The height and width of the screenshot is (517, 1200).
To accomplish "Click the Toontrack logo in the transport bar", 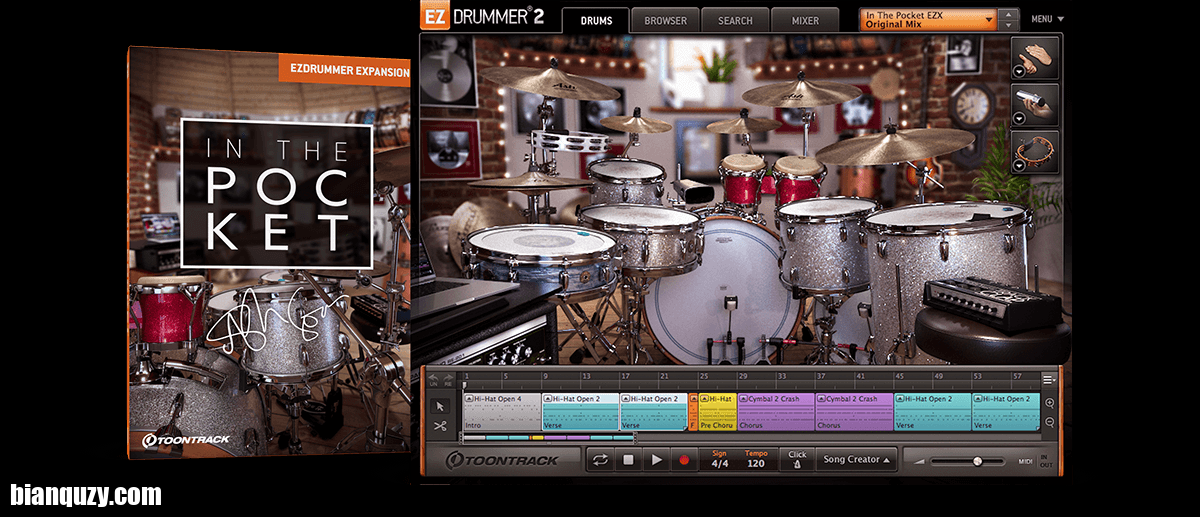I will tap(502, 460).
